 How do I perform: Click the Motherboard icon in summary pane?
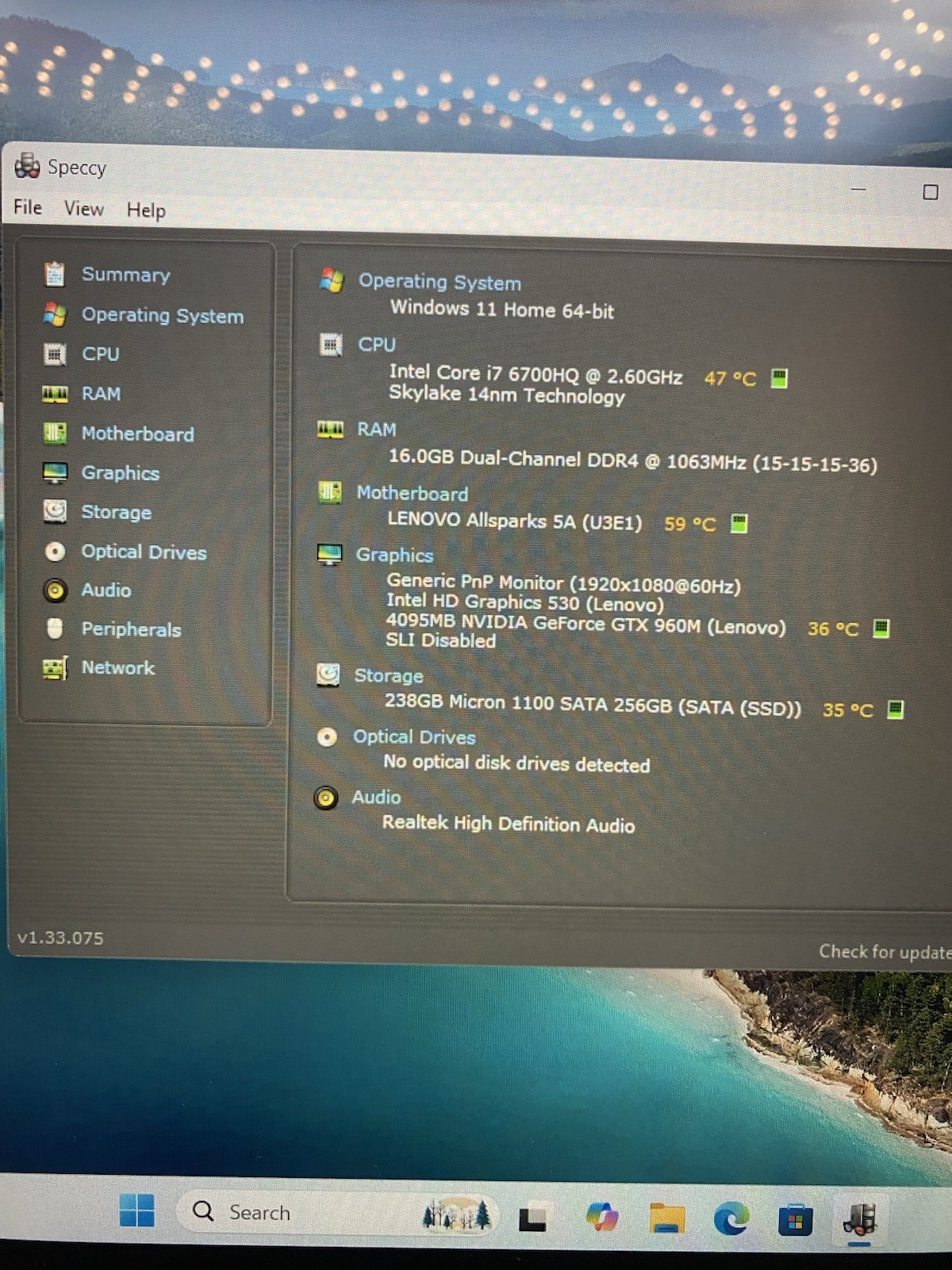tap(330, 492)
